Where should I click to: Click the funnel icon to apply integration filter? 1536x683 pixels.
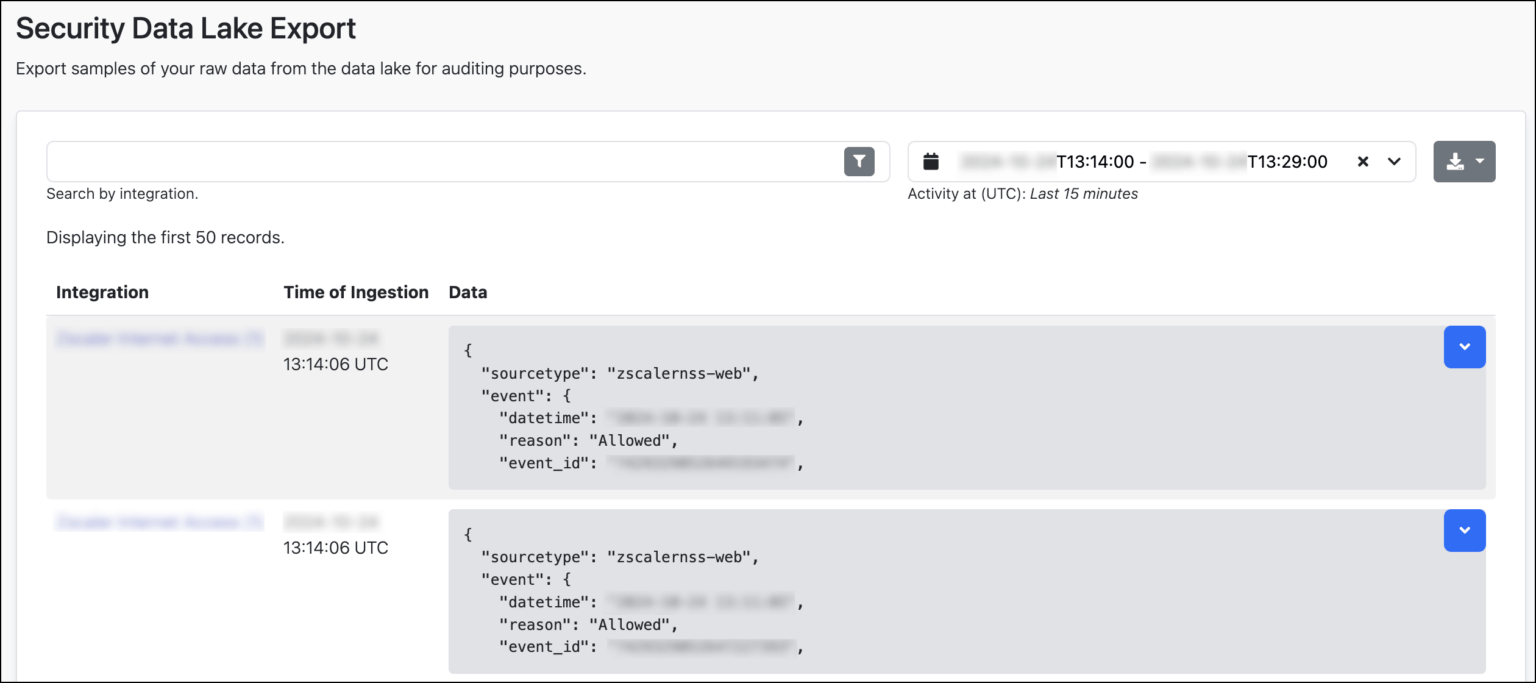(x=858, y=160)
